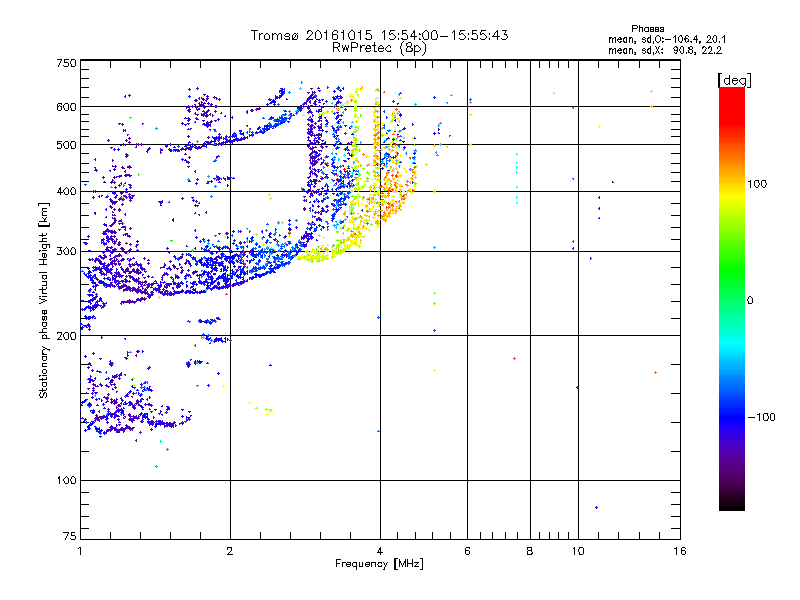The height and width of the screenshot is (600, 800).
Task: Click the y-axis tick label '200'
Action: coord(67,336)
